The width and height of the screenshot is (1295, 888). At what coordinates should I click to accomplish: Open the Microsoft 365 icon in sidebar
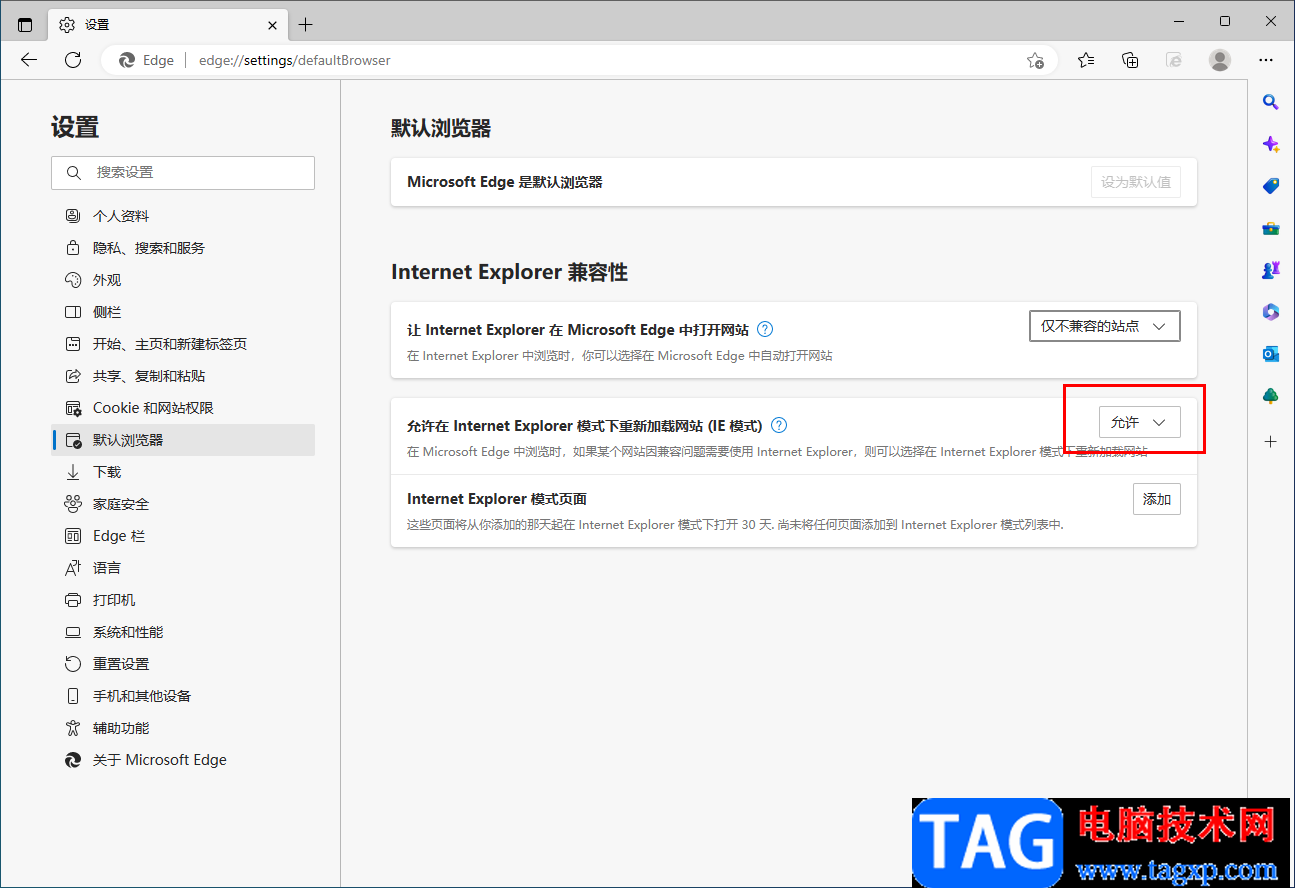[1271, 312]
